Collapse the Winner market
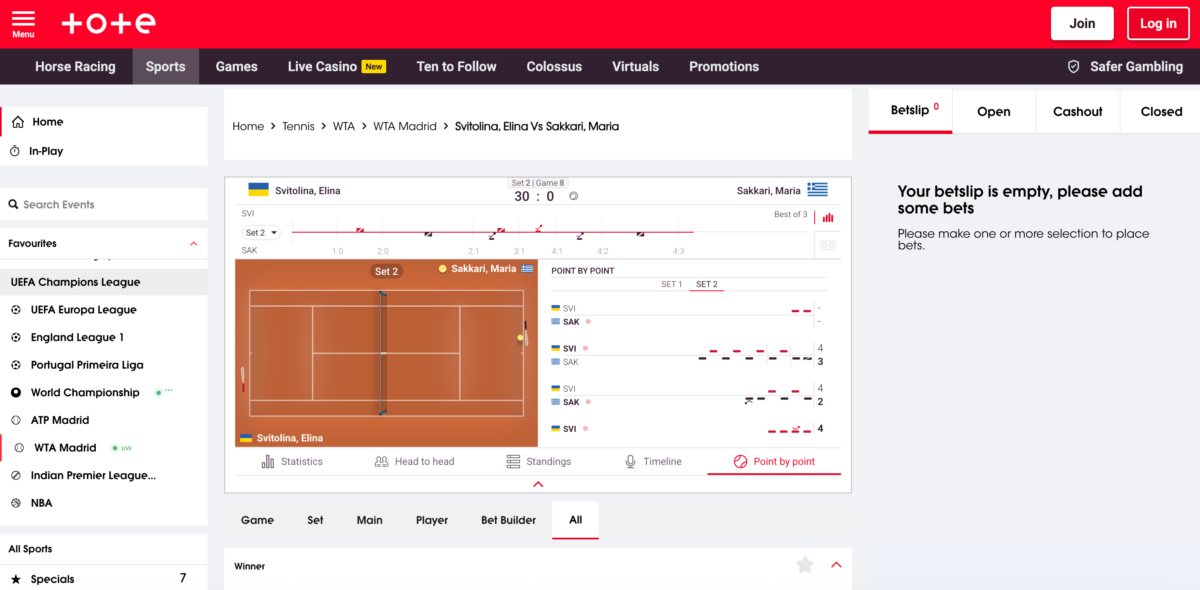Viewport: 1200px width, 590px height. (x=836, y=565)
